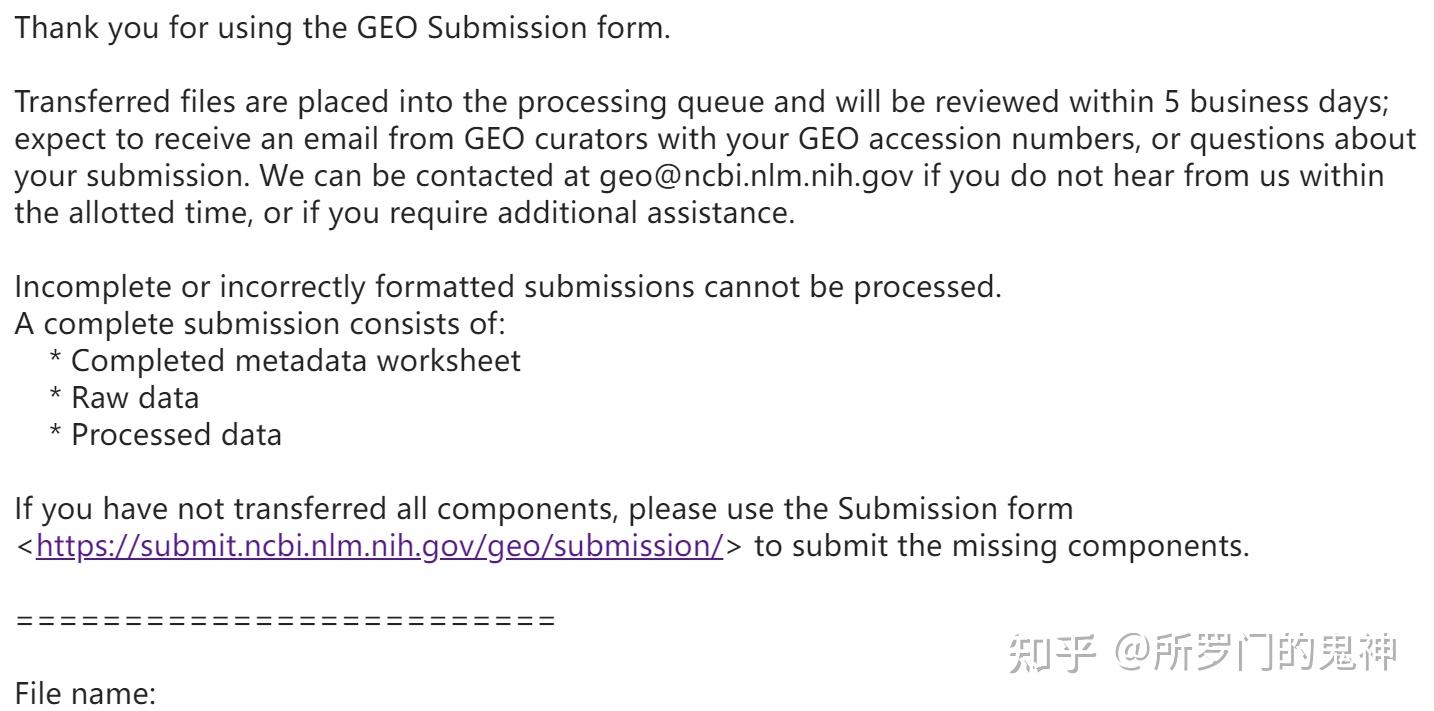Click the 'Processed data' bullet line
Screen dimensions: 1434x711
click(x=165, y=434)
